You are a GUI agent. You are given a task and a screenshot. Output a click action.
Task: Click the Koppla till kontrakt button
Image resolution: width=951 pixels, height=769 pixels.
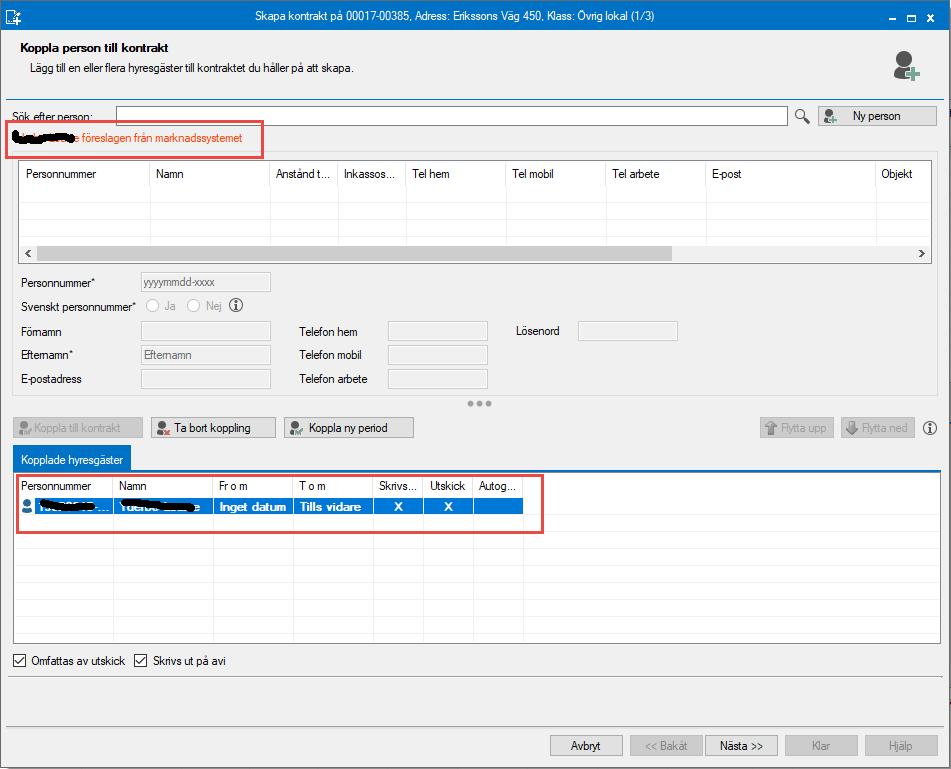point(78,428)
